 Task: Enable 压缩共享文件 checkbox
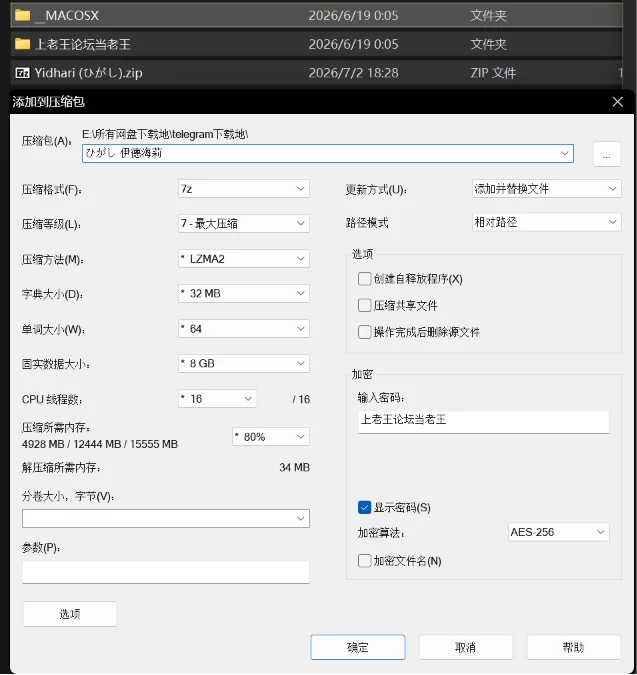point(365,306)
